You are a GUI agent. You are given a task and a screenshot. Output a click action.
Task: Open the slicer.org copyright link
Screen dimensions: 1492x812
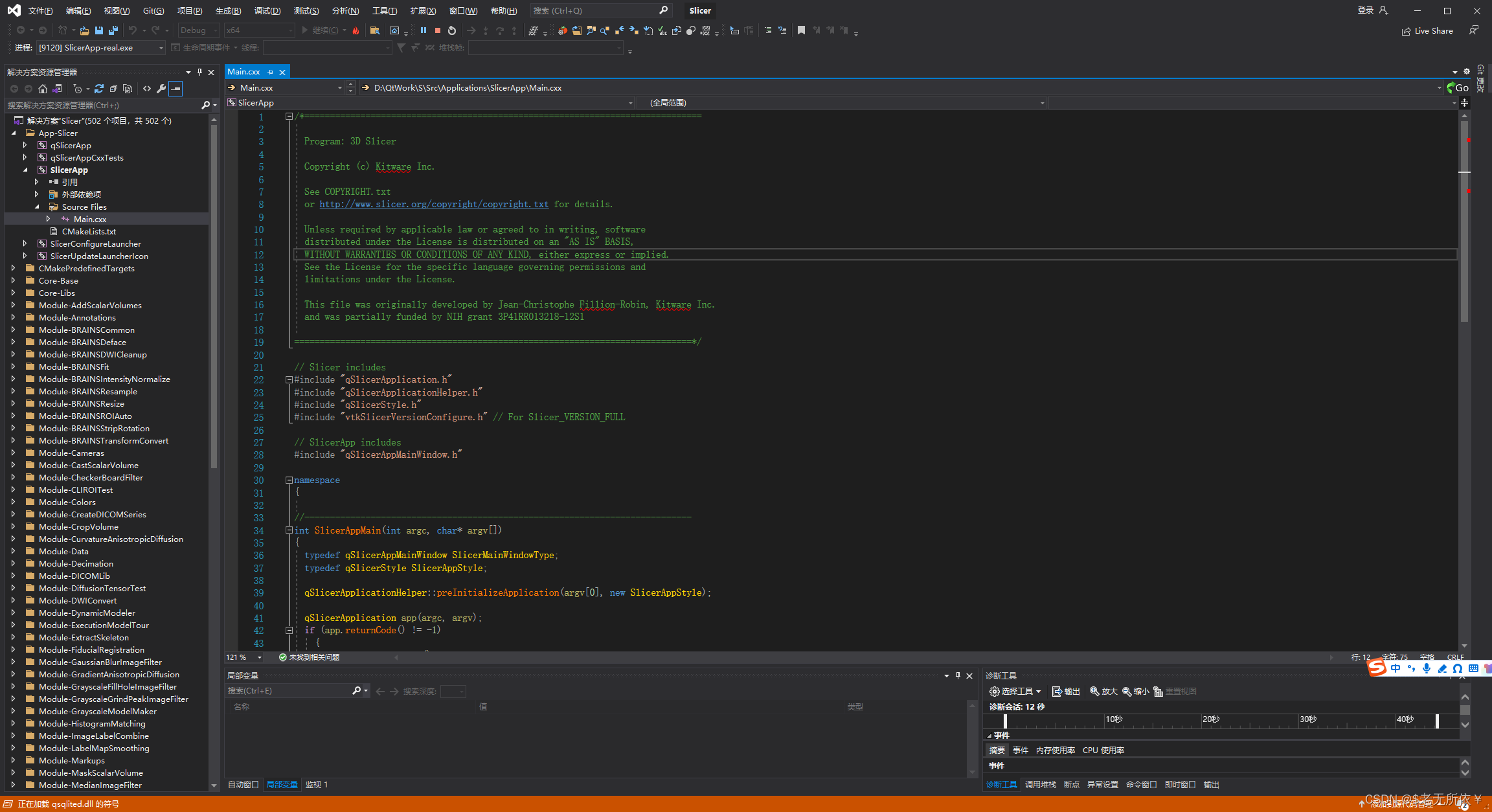coord(433,204)
